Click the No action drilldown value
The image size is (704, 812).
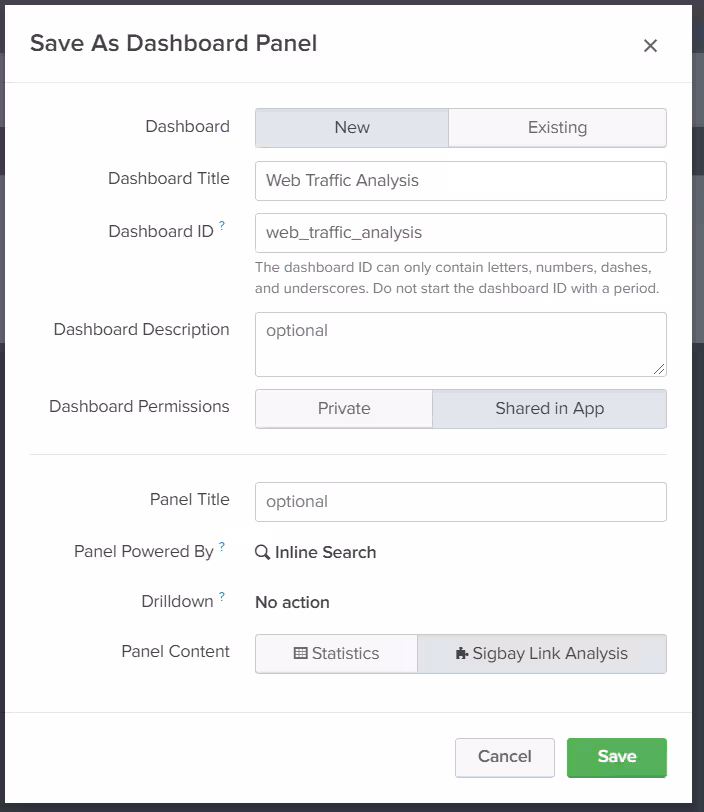pos(292,602)
